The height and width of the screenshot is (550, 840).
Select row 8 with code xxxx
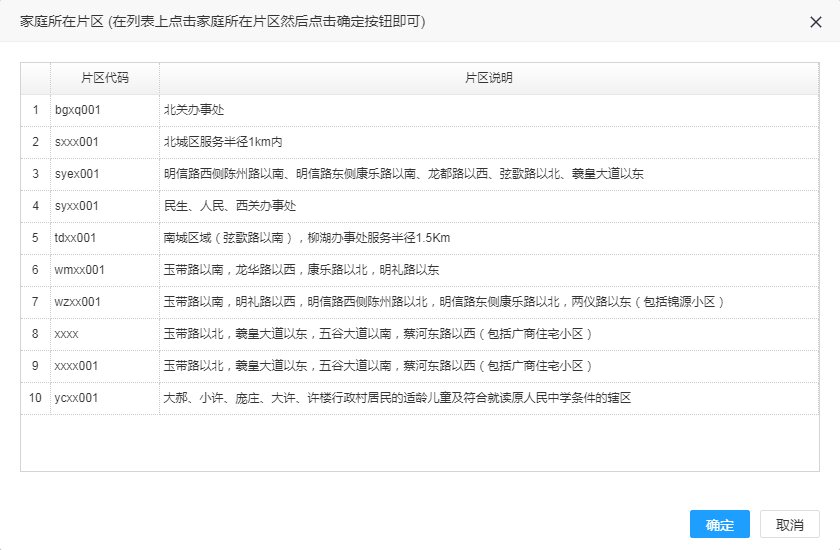tap(67, 334)
